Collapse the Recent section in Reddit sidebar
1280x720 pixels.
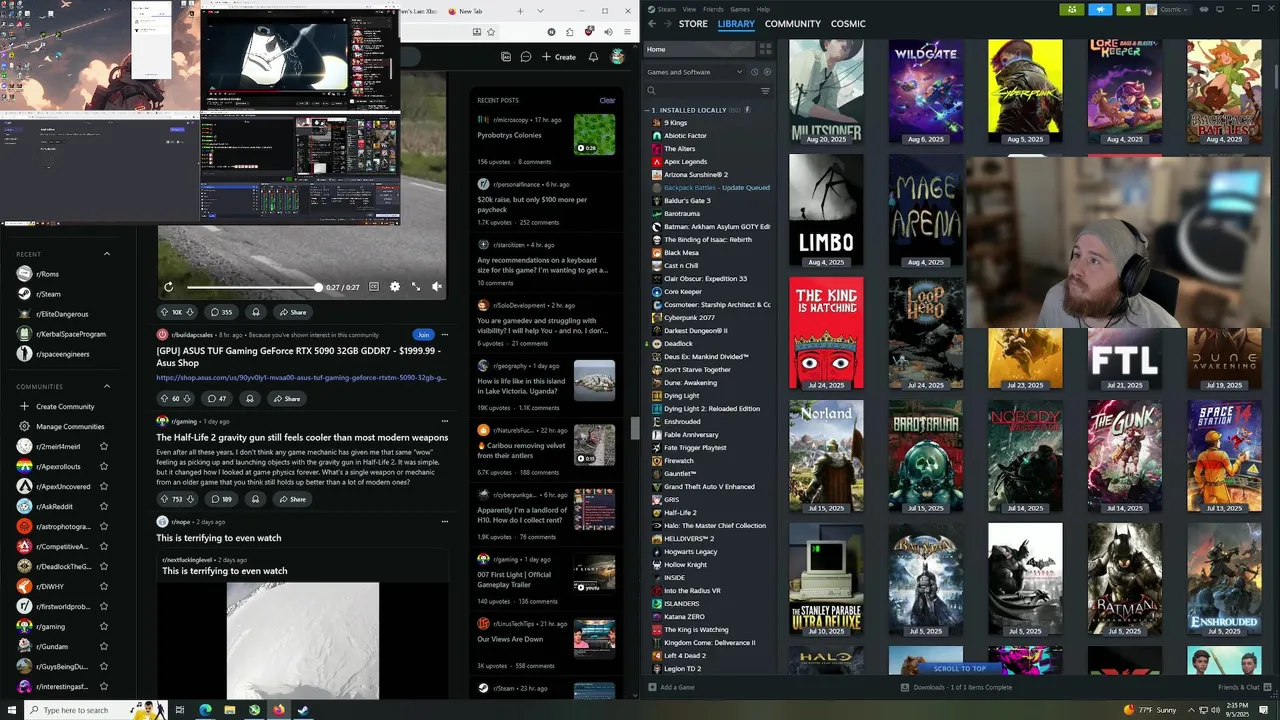[x=107, y=254]
